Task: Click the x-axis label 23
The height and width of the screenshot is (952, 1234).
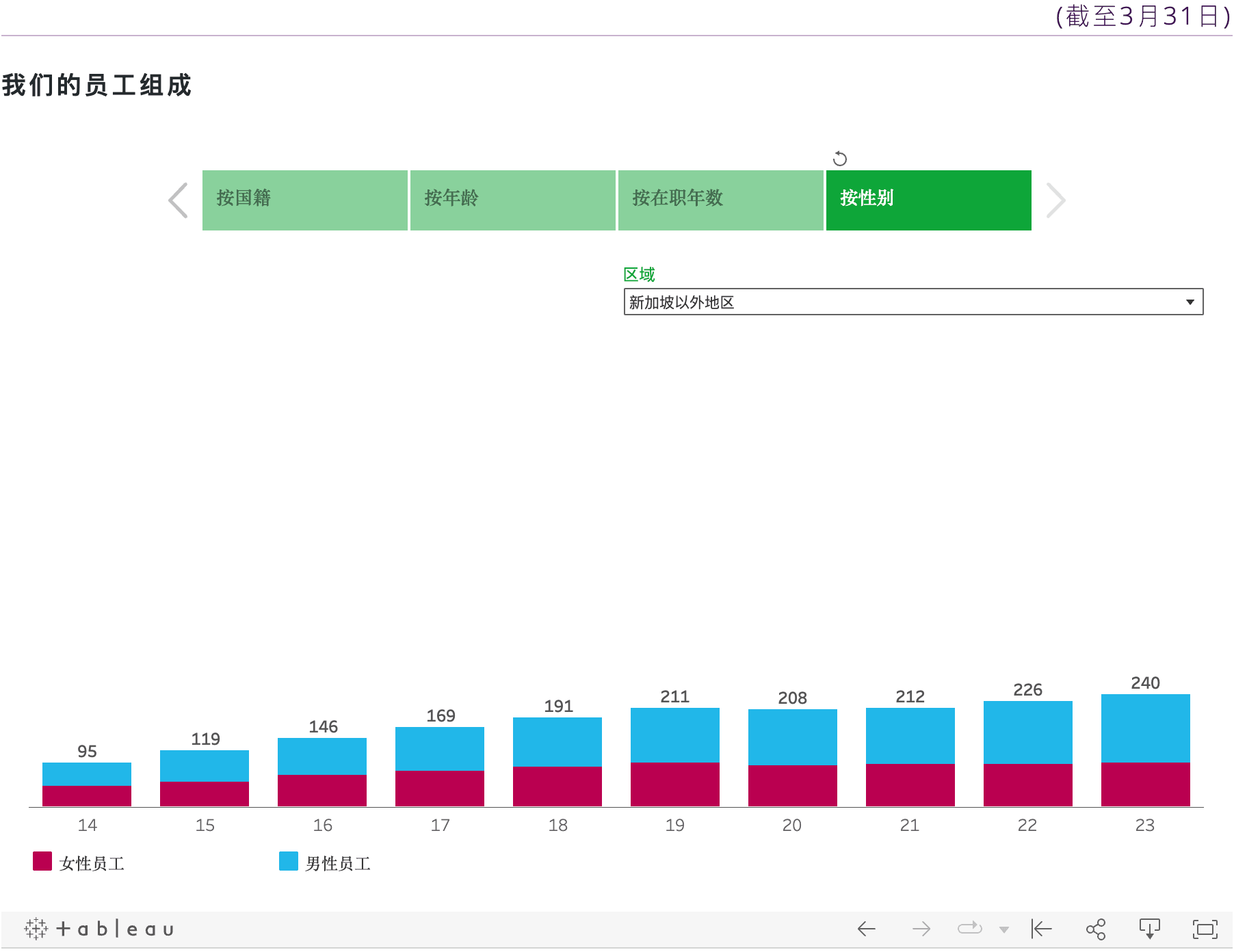Action: click(x=1145, y=825)
